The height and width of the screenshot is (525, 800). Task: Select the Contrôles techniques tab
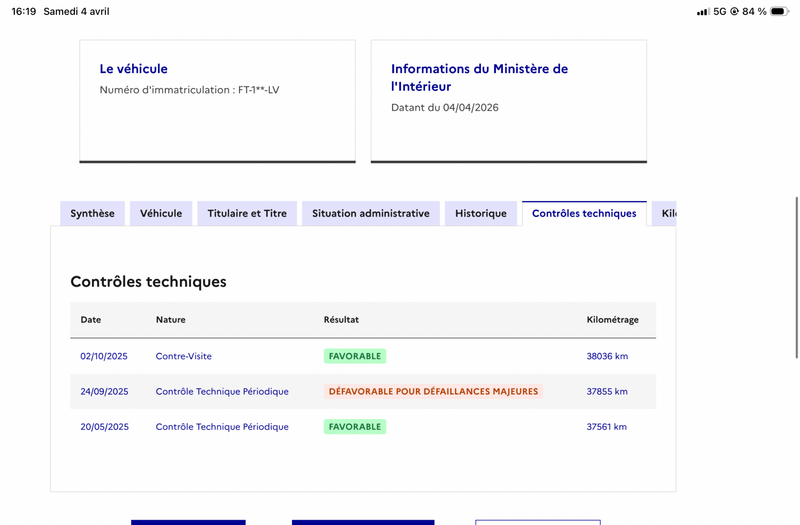point(584,213)
